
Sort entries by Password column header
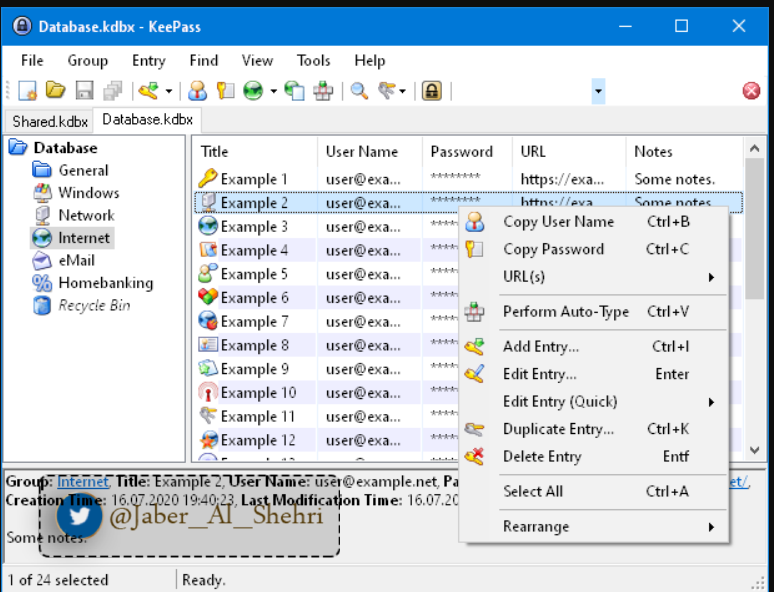coord(467,152)
